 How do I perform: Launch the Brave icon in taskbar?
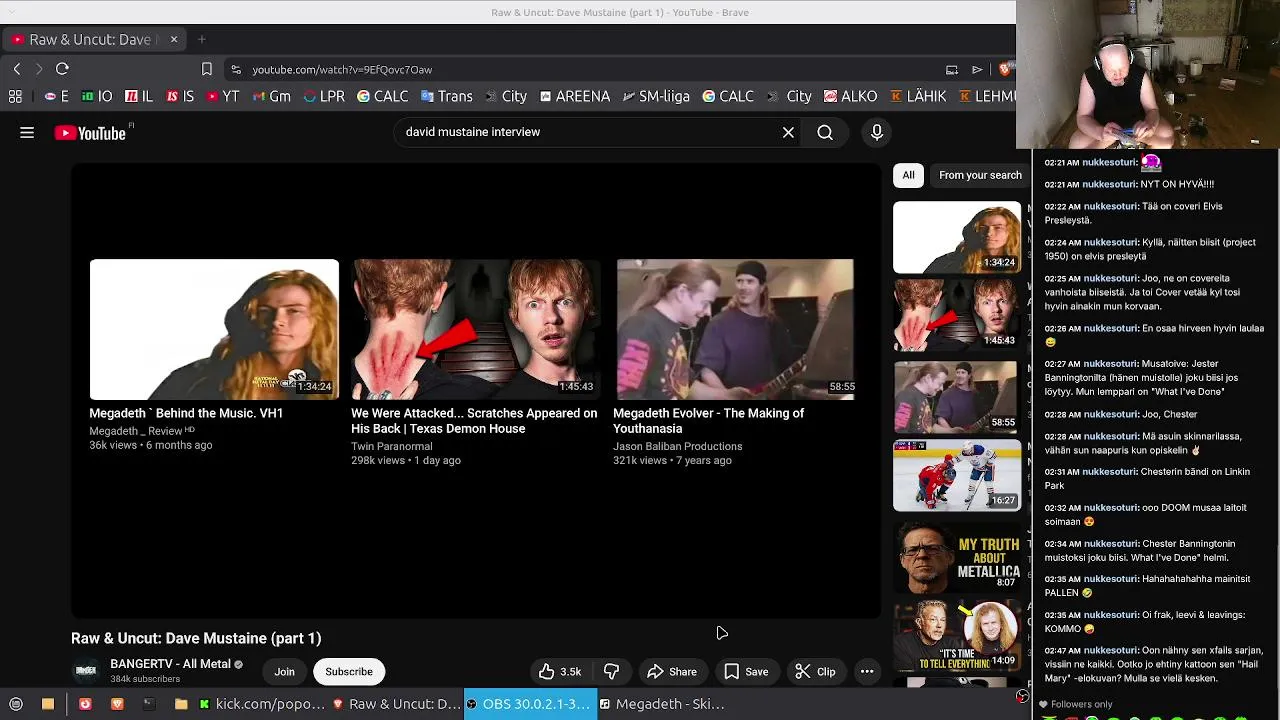[x=116, y=704]
